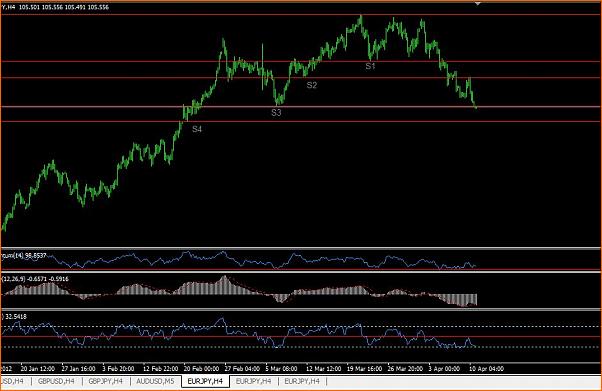Click the 12 Feb 22:00 time axis label
602x391 pixels.
point(160,369)
